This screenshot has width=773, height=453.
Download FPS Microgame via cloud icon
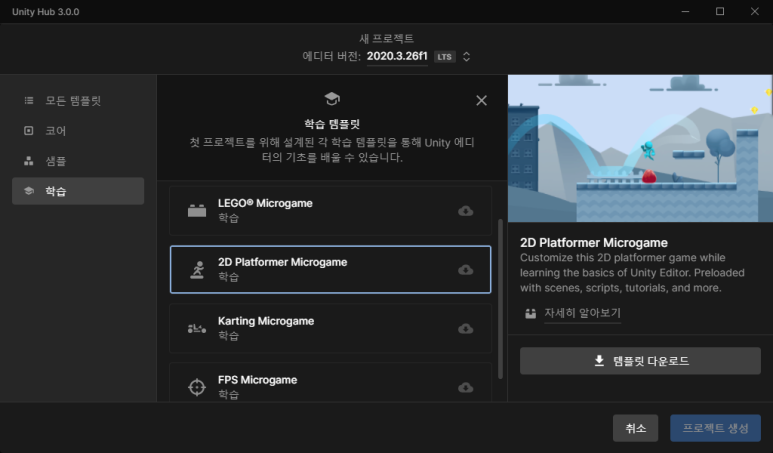pos(465,387)
